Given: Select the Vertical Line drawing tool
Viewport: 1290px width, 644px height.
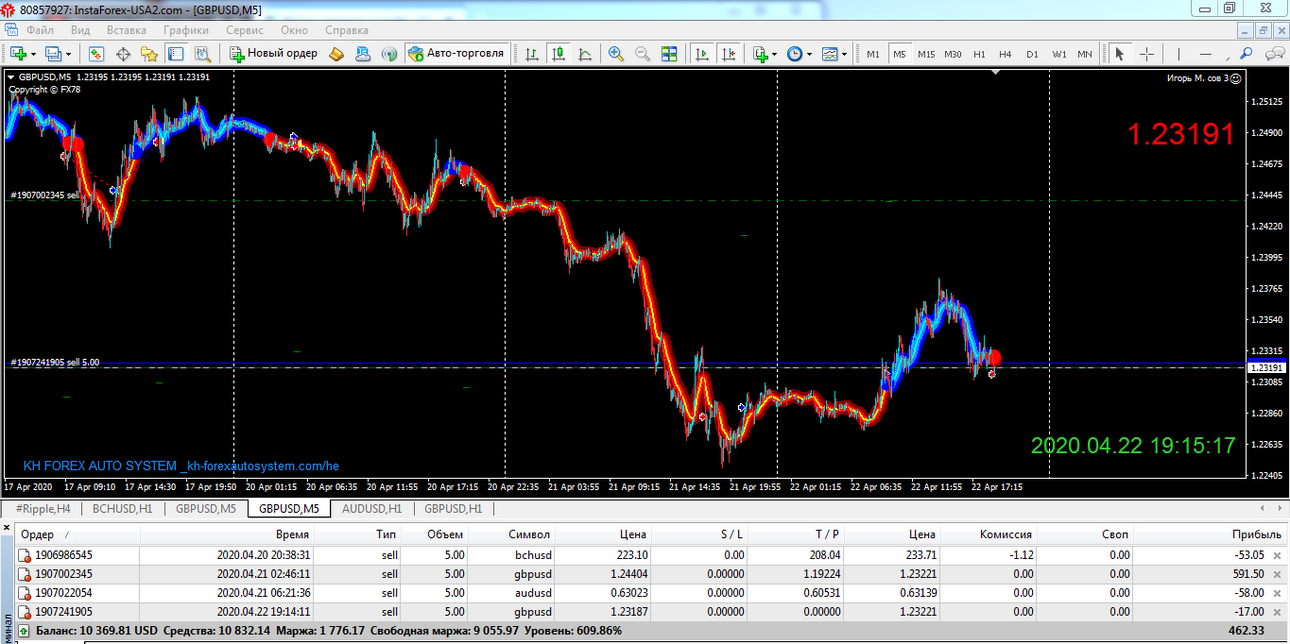Looking at the screenshot, I should point(1181,54).
